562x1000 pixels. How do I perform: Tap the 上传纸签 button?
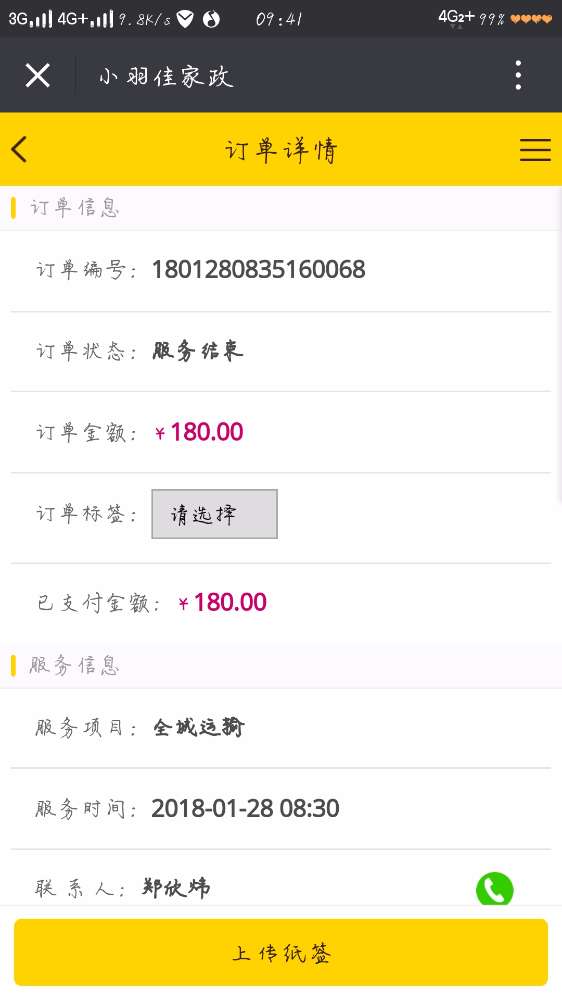pos(281,952)
